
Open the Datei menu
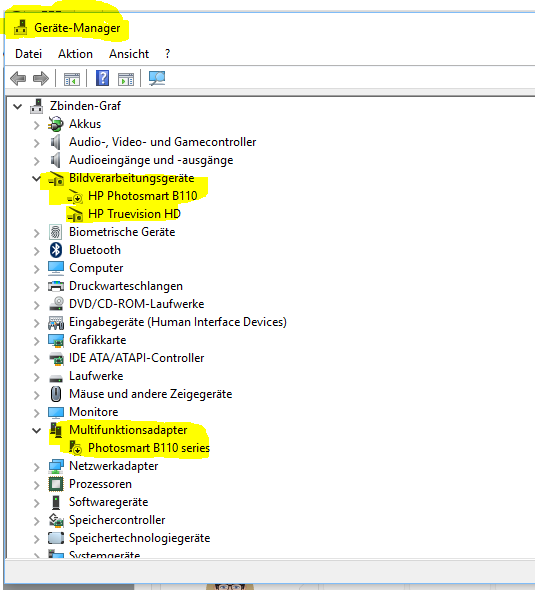pyautogui.click(x=28, y=54)
